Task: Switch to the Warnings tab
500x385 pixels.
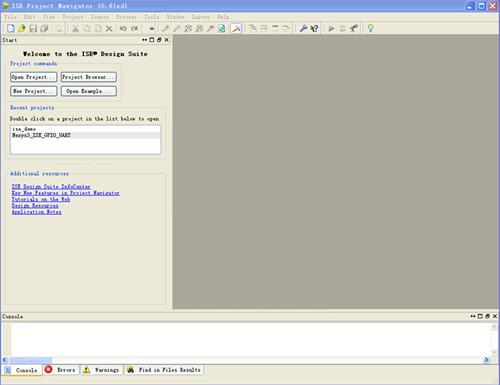Action: coord(101,370)
